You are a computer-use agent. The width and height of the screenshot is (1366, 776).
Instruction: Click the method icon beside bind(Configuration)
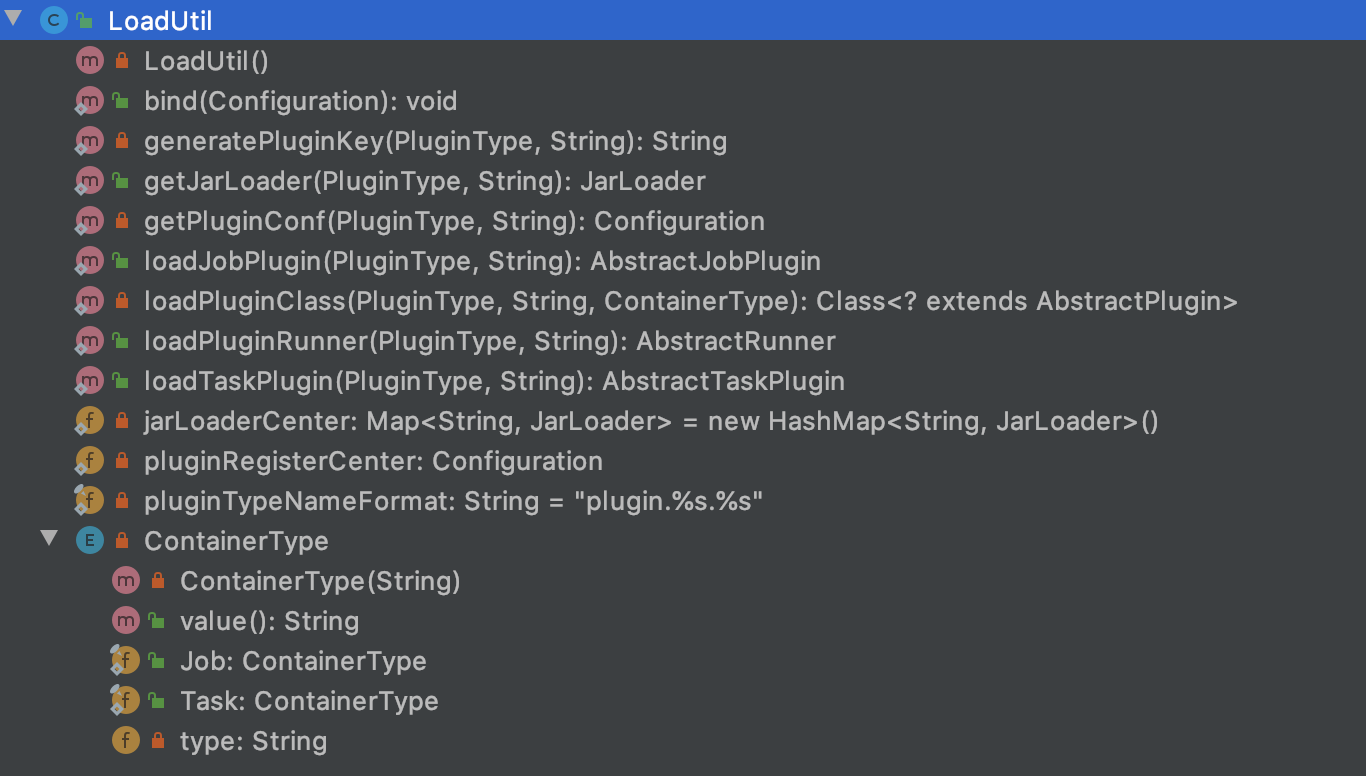tap(90, 101)
